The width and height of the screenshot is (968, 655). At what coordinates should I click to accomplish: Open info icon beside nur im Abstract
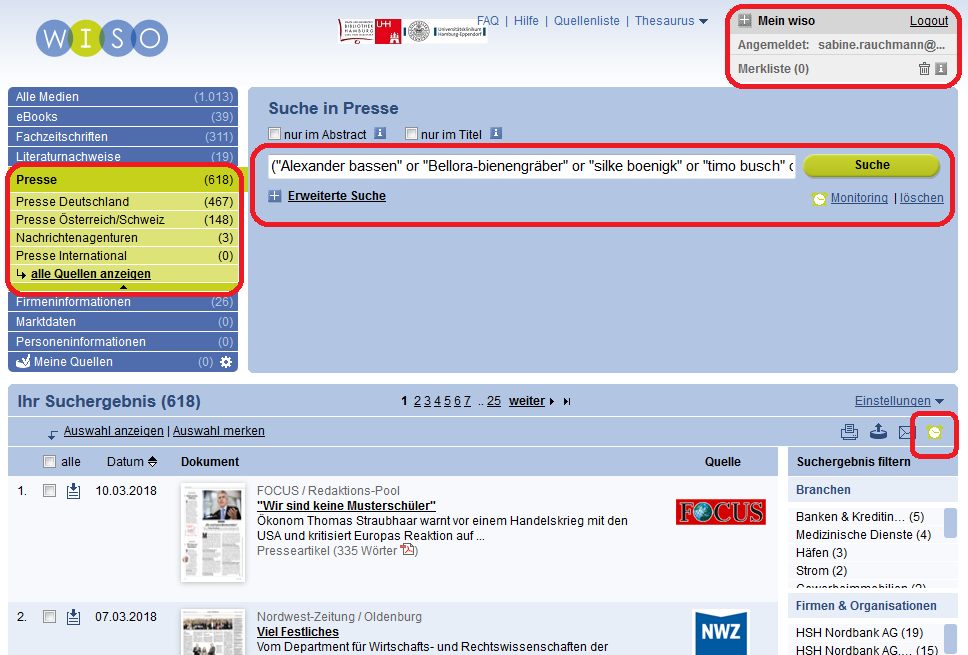[x=380, y=133]
